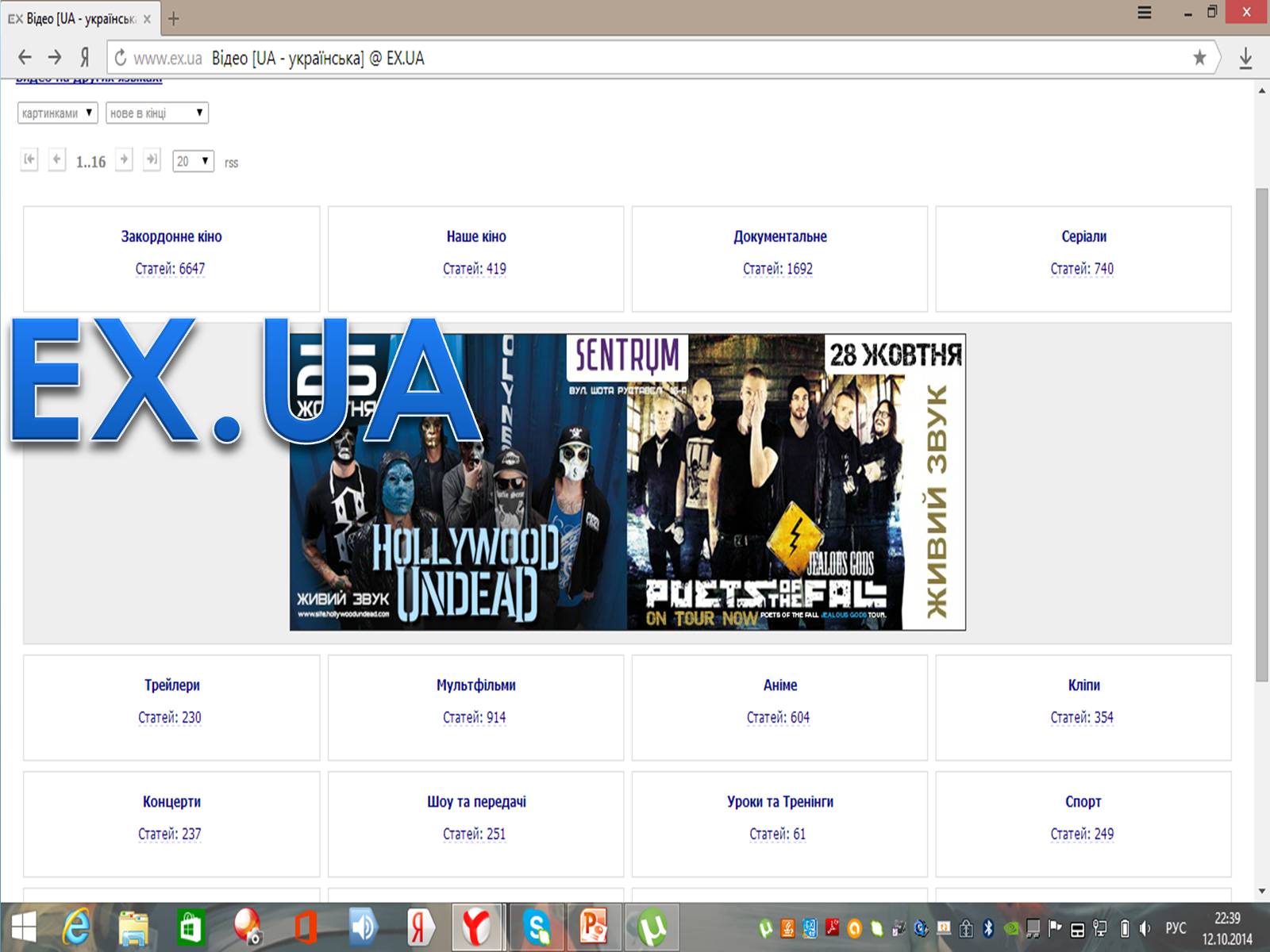Open the нове в кінці sort dropdown
Screen dimensions: 1270x952
(x=157, y=113)
